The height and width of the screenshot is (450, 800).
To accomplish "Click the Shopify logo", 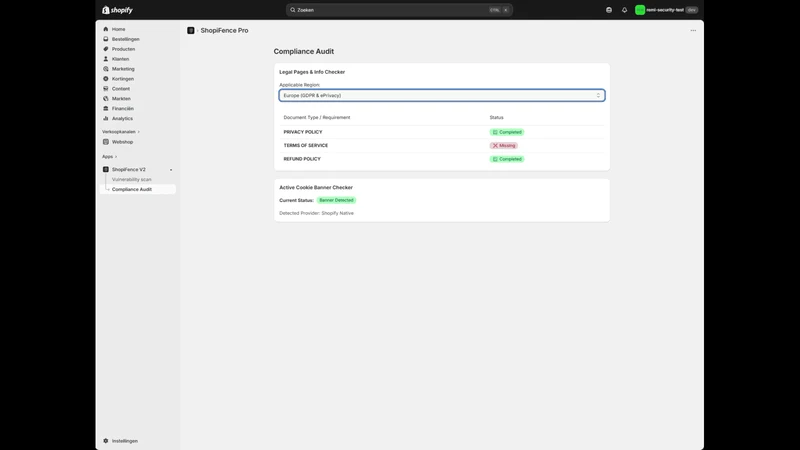I will pos(117,10).
